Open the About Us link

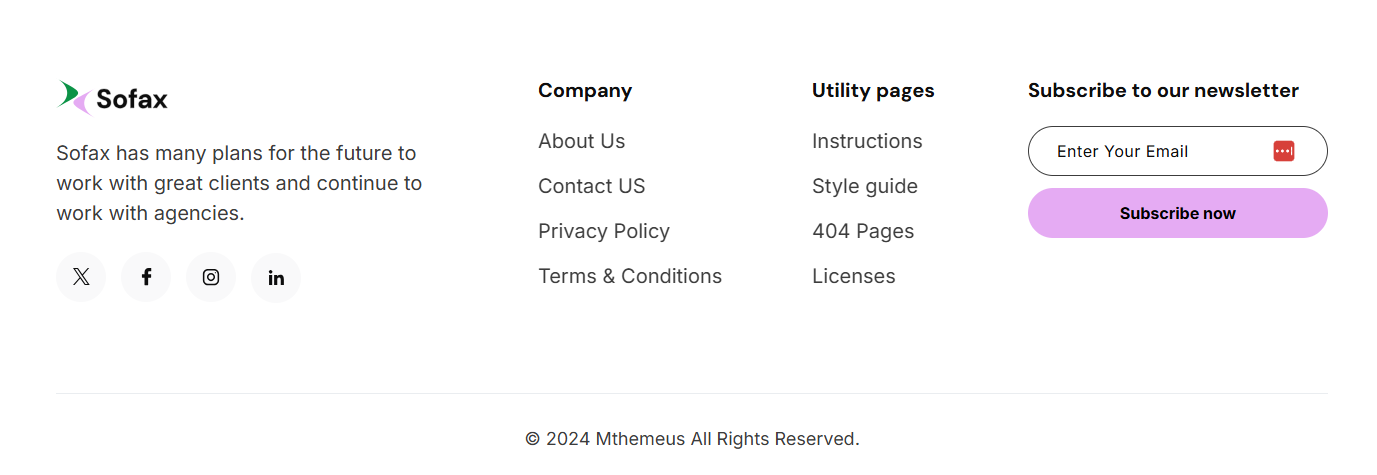pyautogui.click(x=581, y=141)
